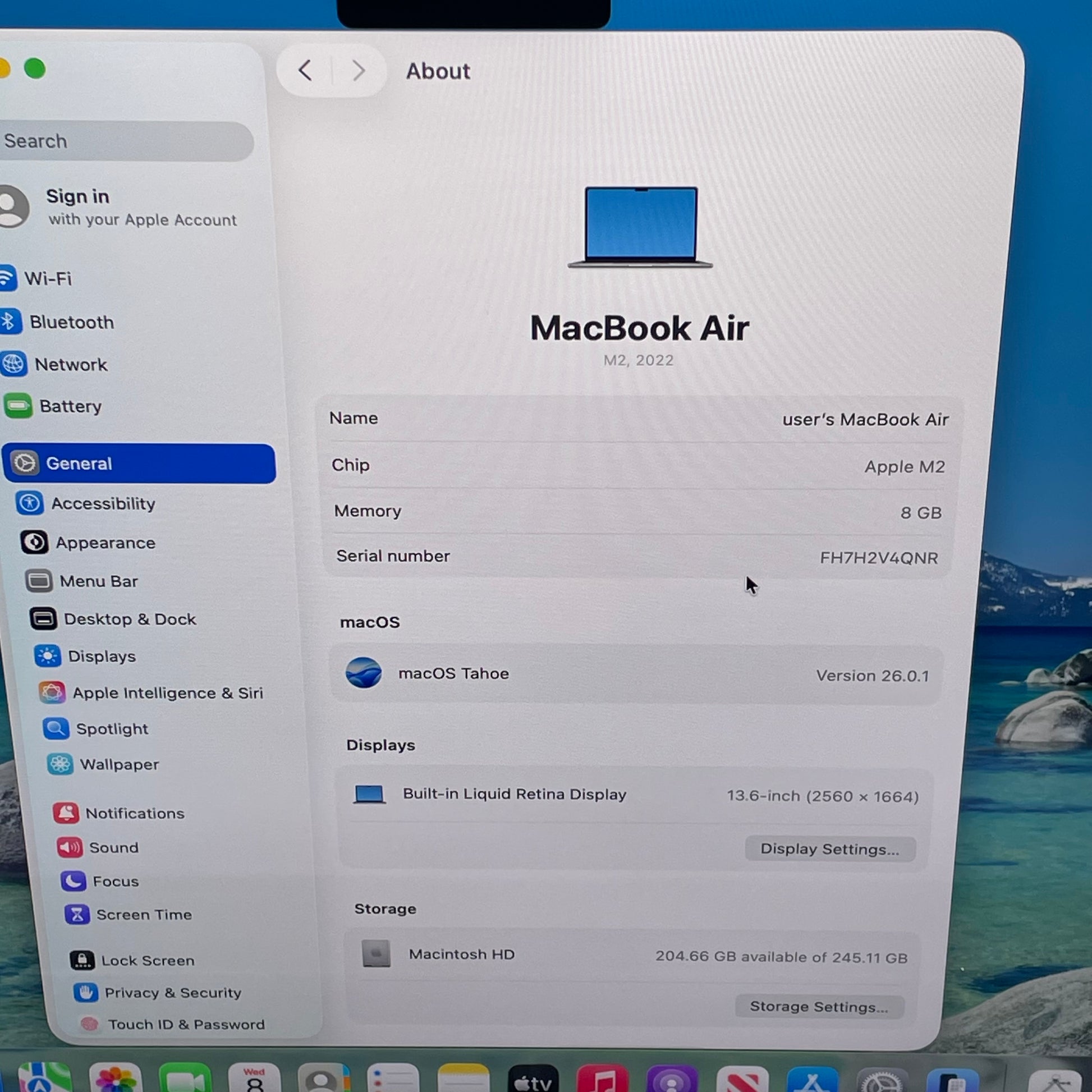Select the Network globe icon

(x=13, y=364)
